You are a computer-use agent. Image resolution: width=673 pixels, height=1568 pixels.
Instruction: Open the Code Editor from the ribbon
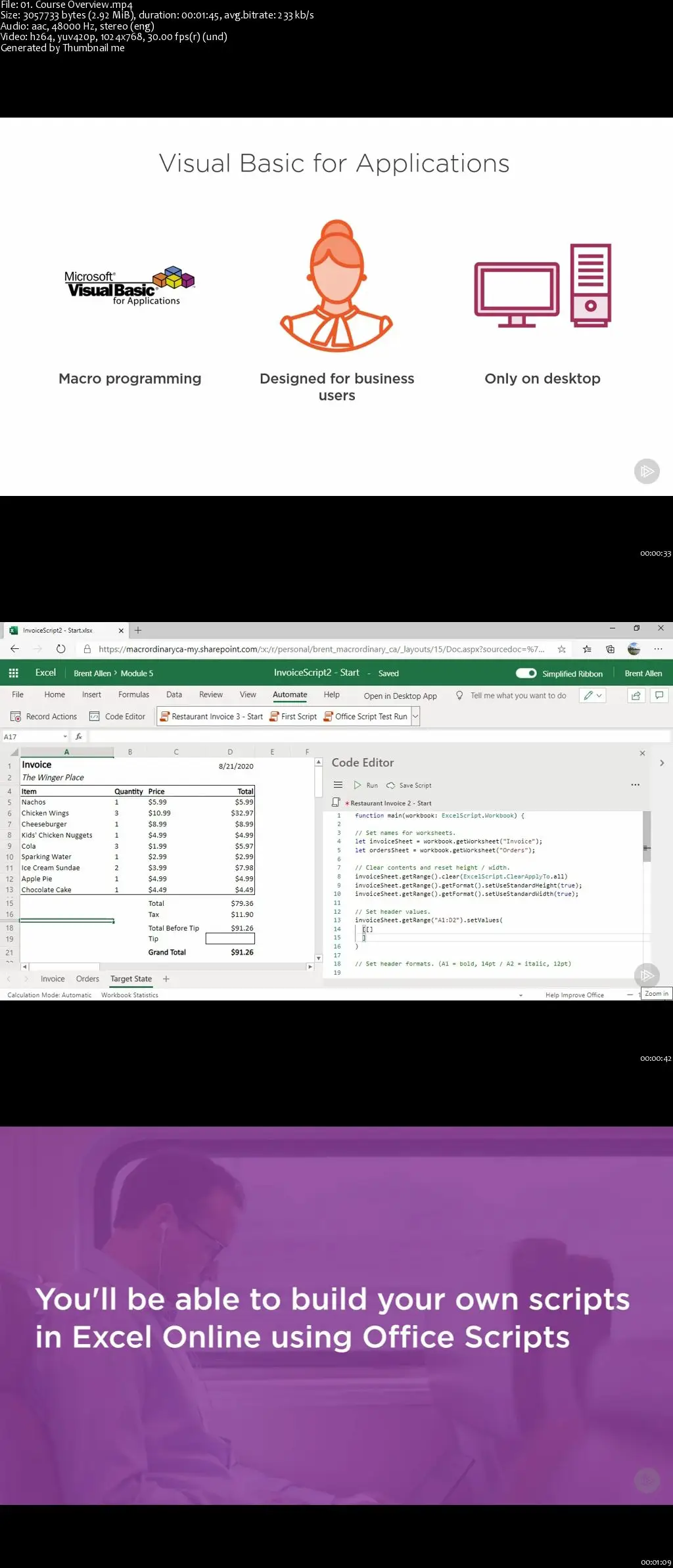click(118, 717)
